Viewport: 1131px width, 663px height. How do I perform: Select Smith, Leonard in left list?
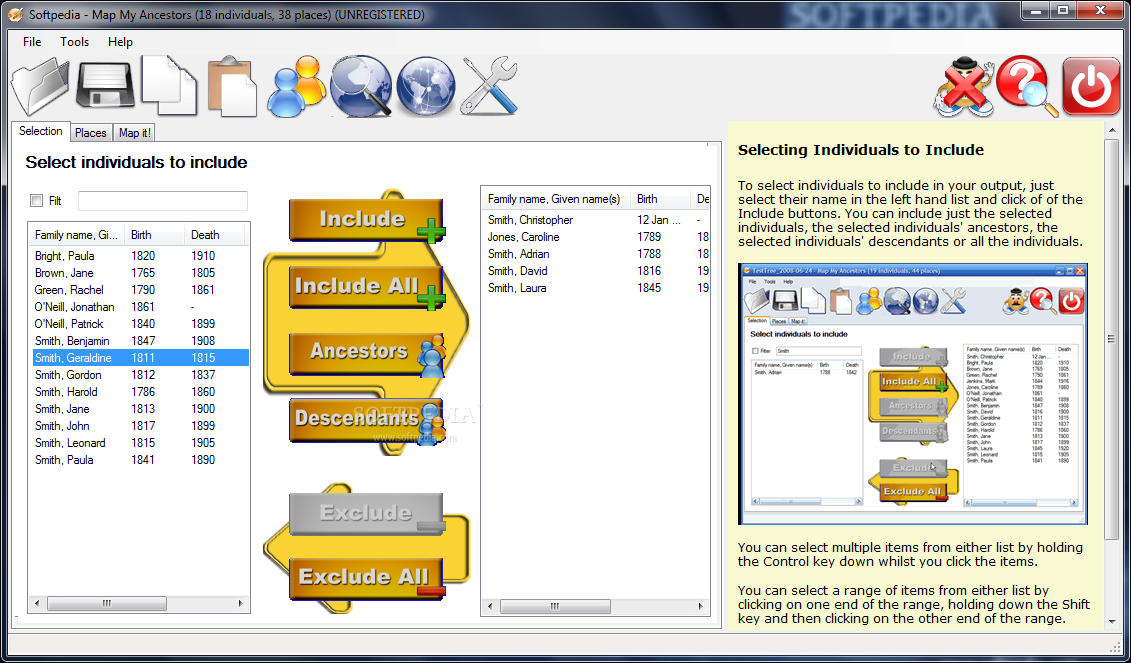pos(140,442)
